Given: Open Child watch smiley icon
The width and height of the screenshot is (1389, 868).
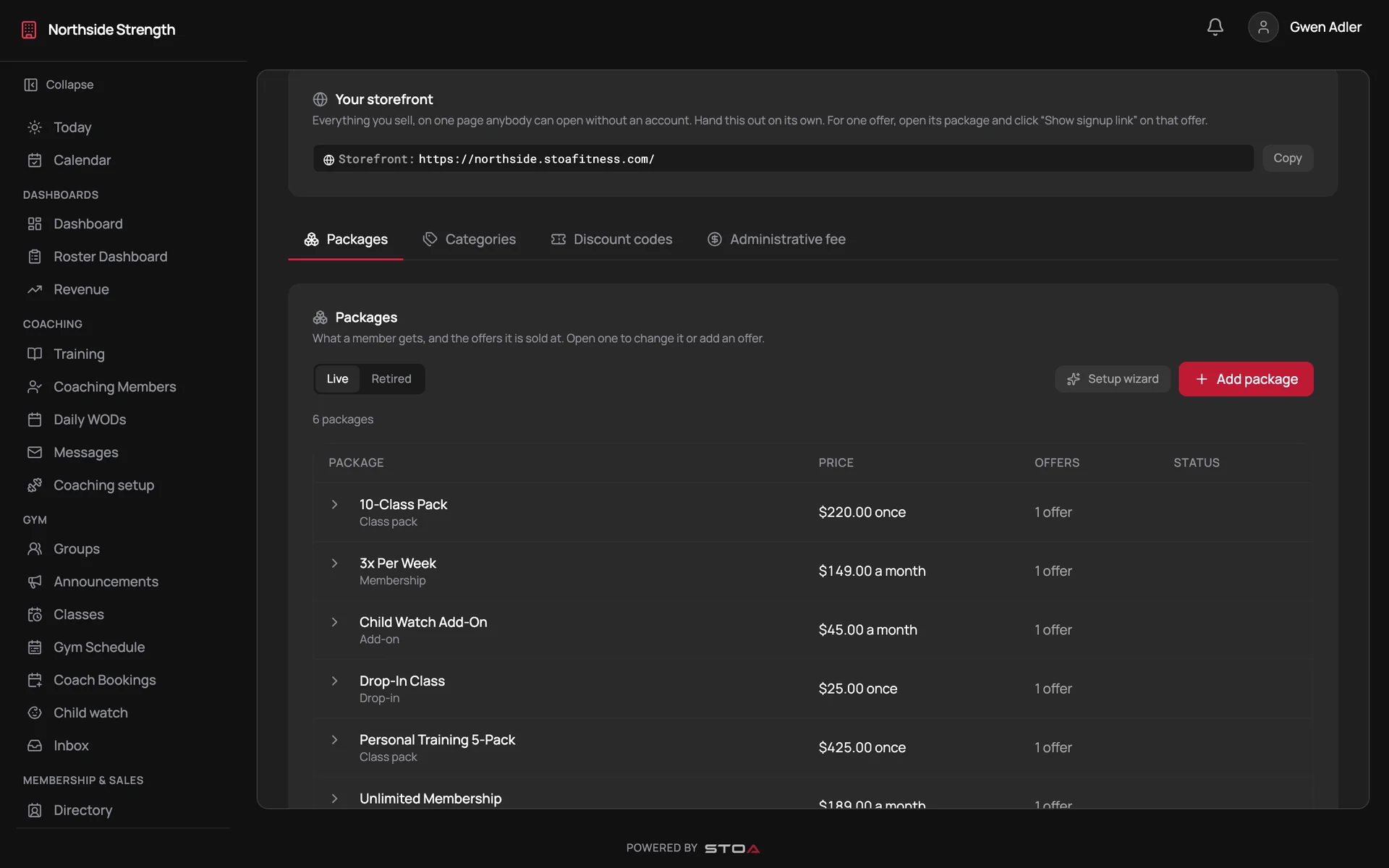Looking at the screenshot, I should coord(35,713).
